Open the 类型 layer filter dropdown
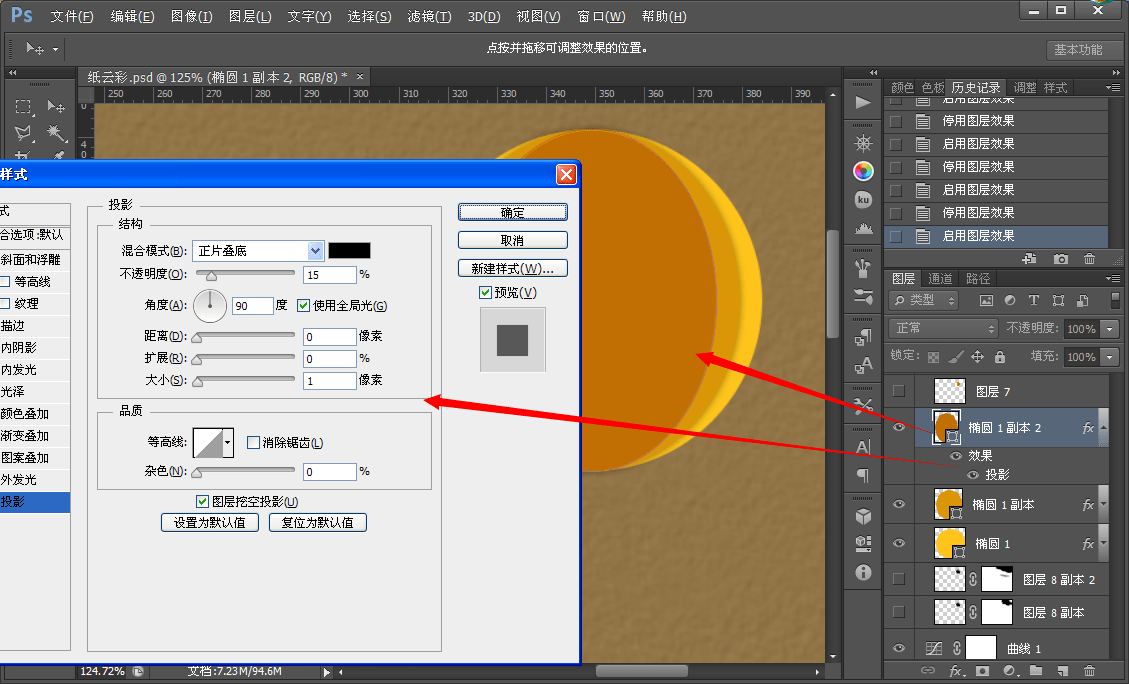 [x=925, y=300]
